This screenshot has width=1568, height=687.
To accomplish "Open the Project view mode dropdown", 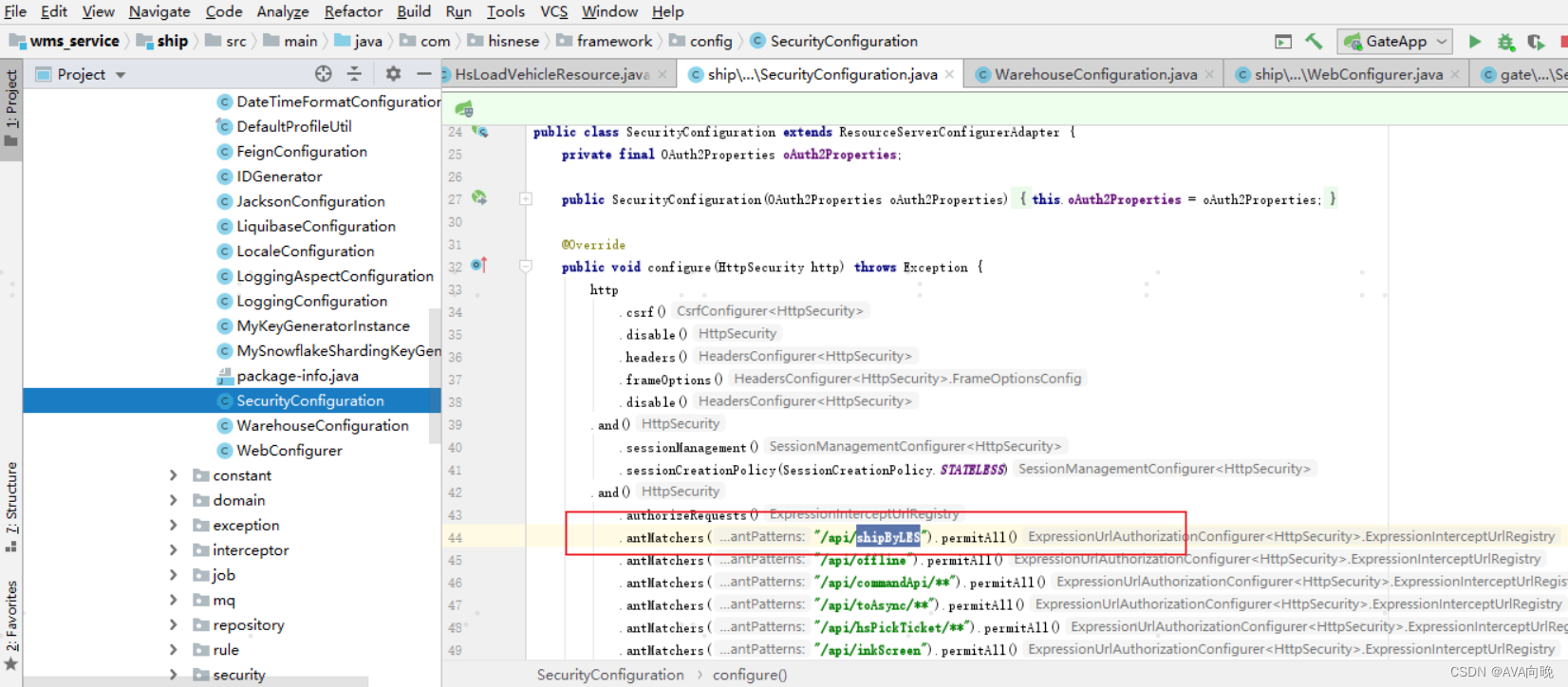I will tap(121, 75).
